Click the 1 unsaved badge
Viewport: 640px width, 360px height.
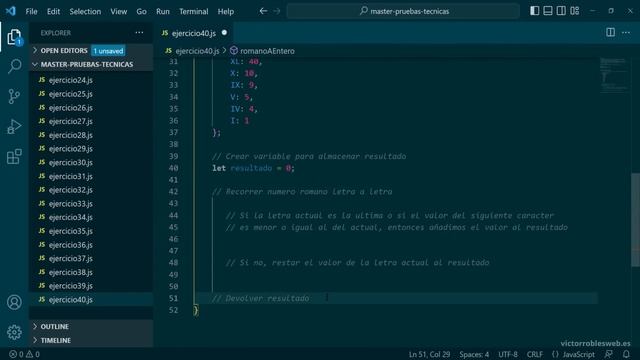click(x=108, y=51)
